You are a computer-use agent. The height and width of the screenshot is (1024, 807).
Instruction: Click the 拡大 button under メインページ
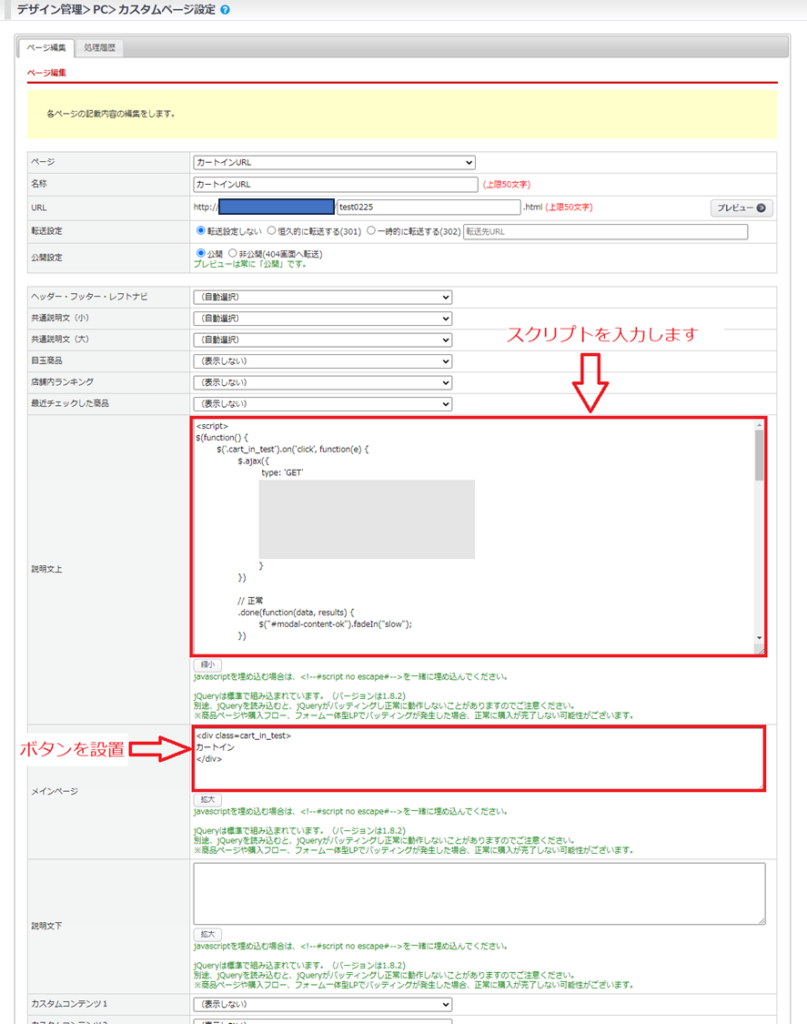[x=208, y=799]
